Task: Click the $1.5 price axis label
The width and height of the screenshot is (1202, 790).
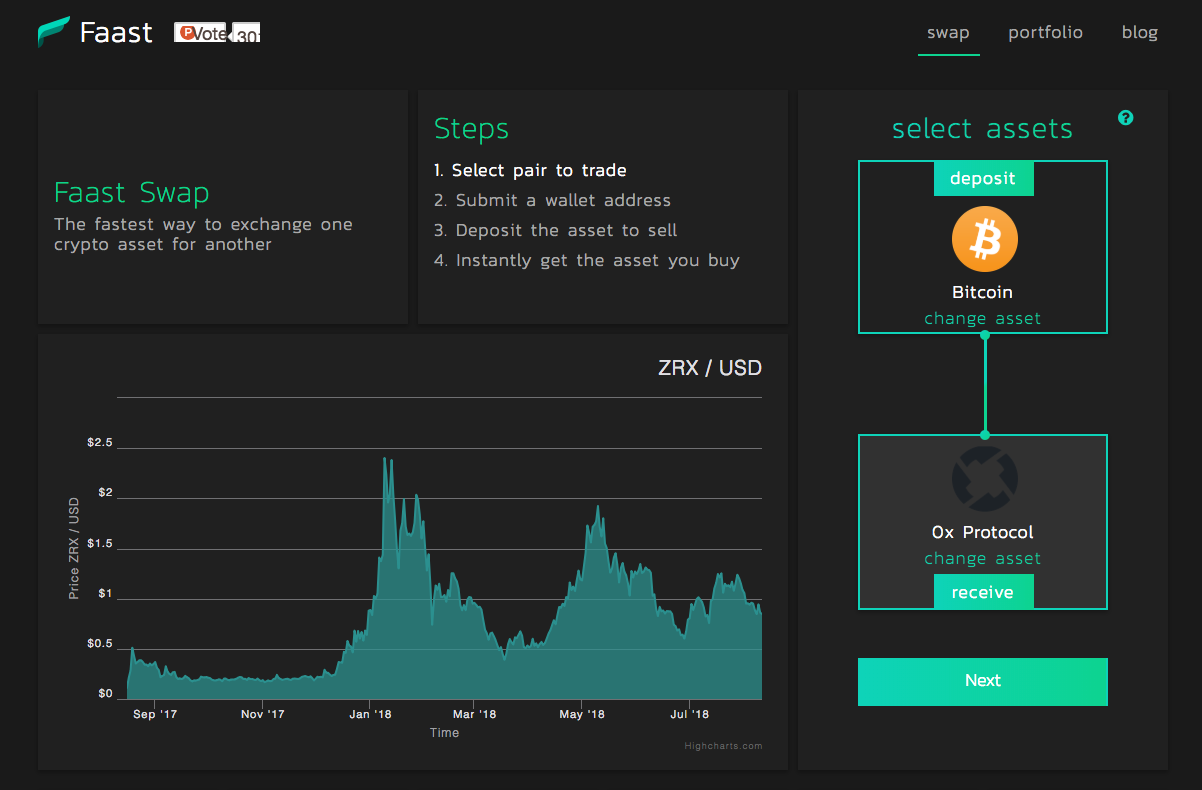Action: (x=100, y=544)
